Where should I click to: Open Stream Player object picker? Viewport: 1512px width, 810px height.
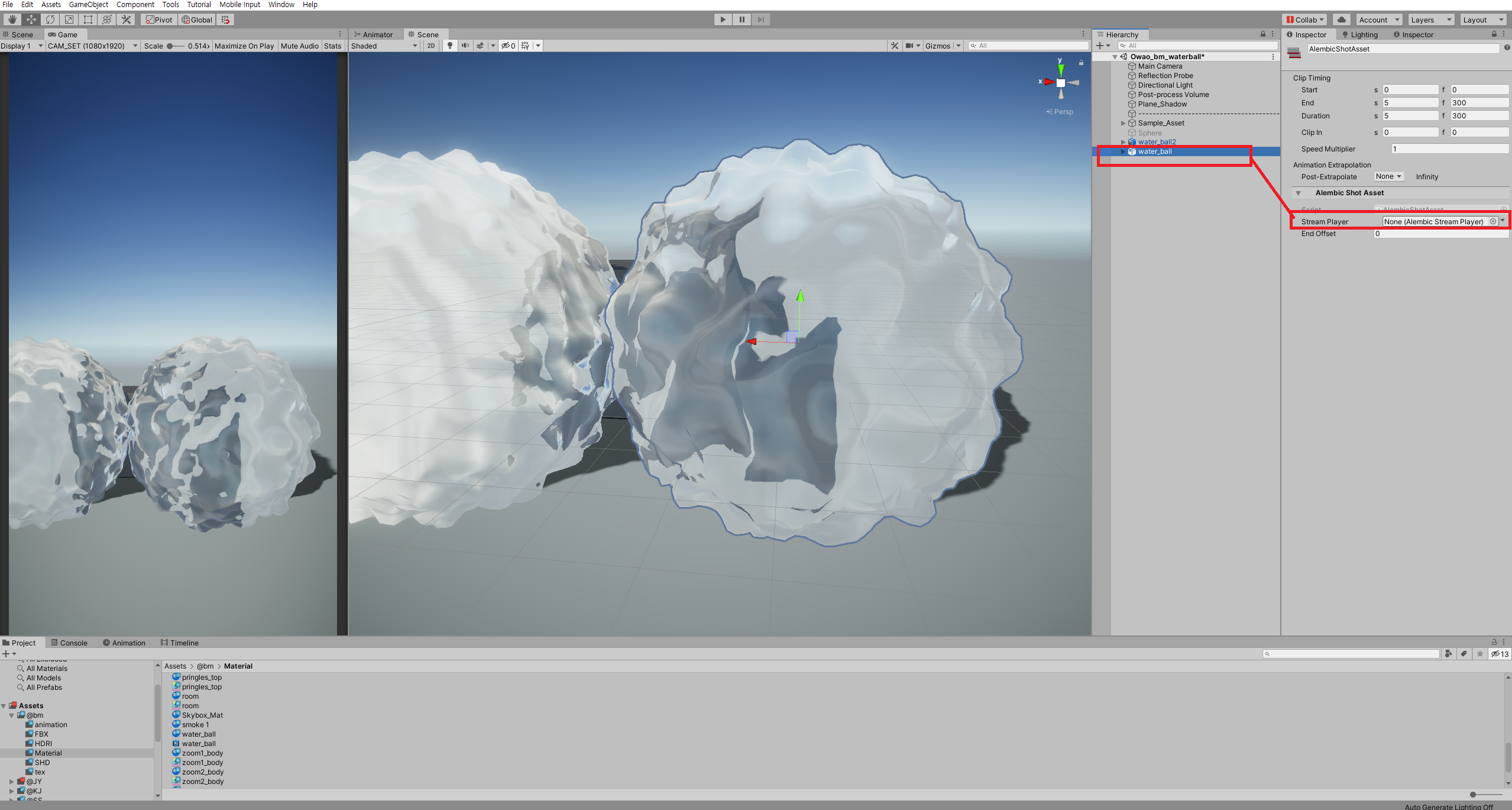[x=1492, y=221]
